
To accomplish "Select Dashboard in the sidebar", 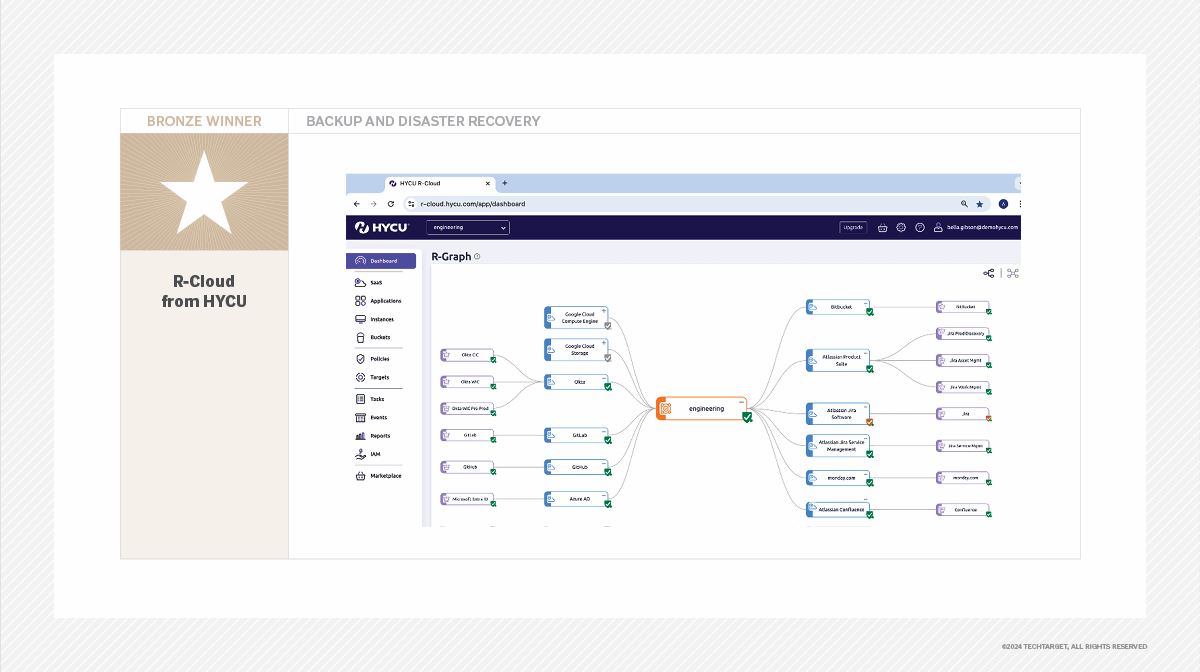I will 381,261.
